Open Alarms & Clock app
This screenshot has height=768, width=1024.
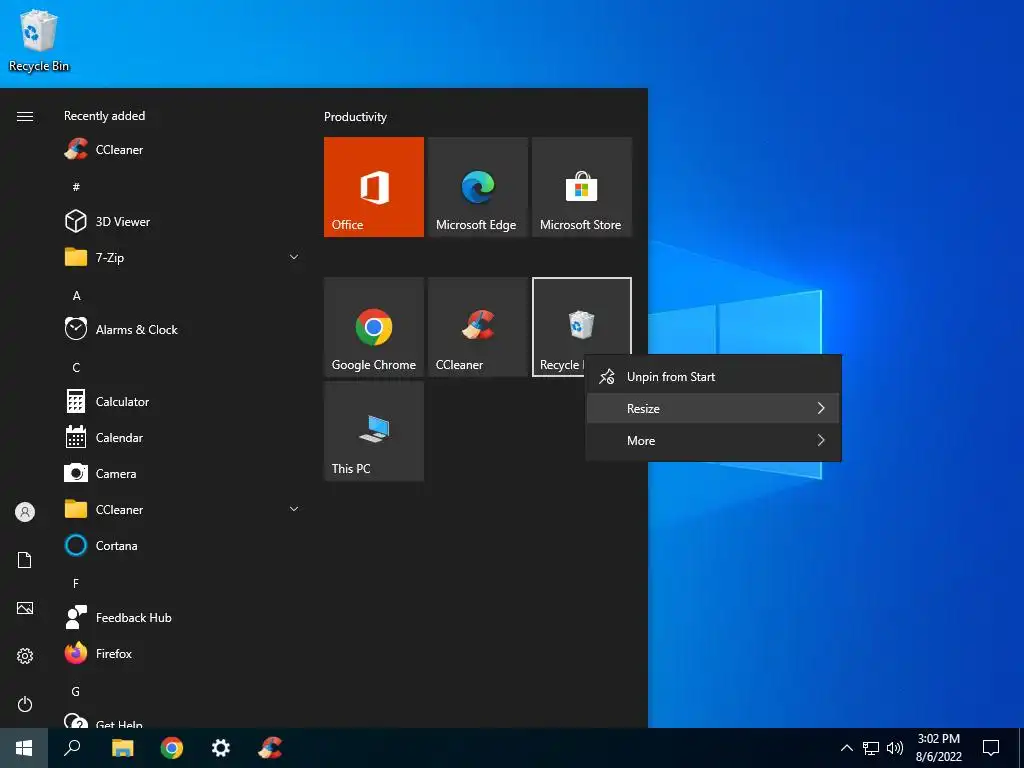pos(183,329)
